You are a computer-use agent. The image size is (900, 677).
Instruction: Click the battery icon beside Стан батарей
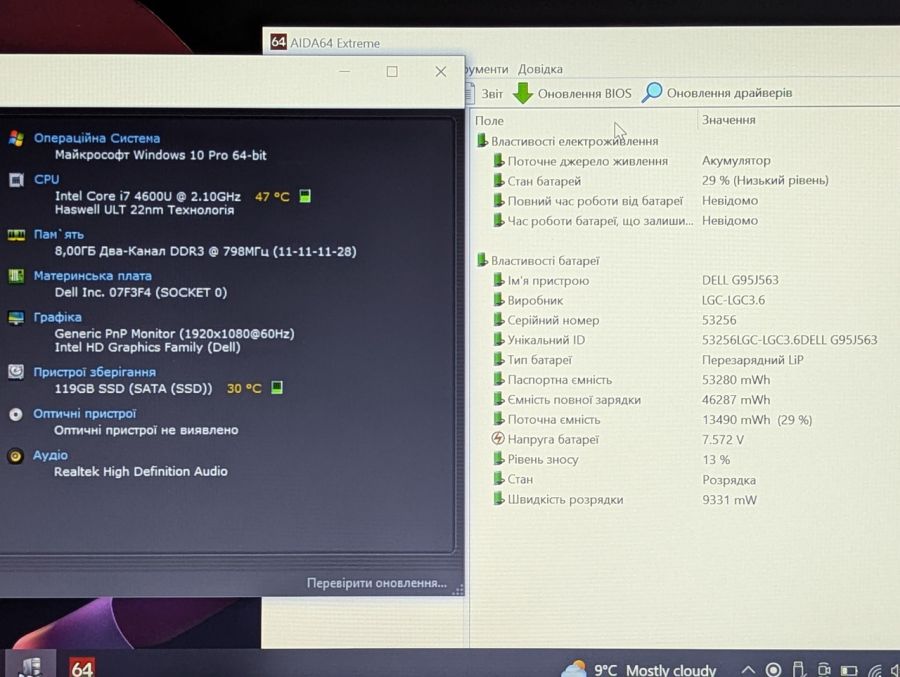(x=499, y=180)
